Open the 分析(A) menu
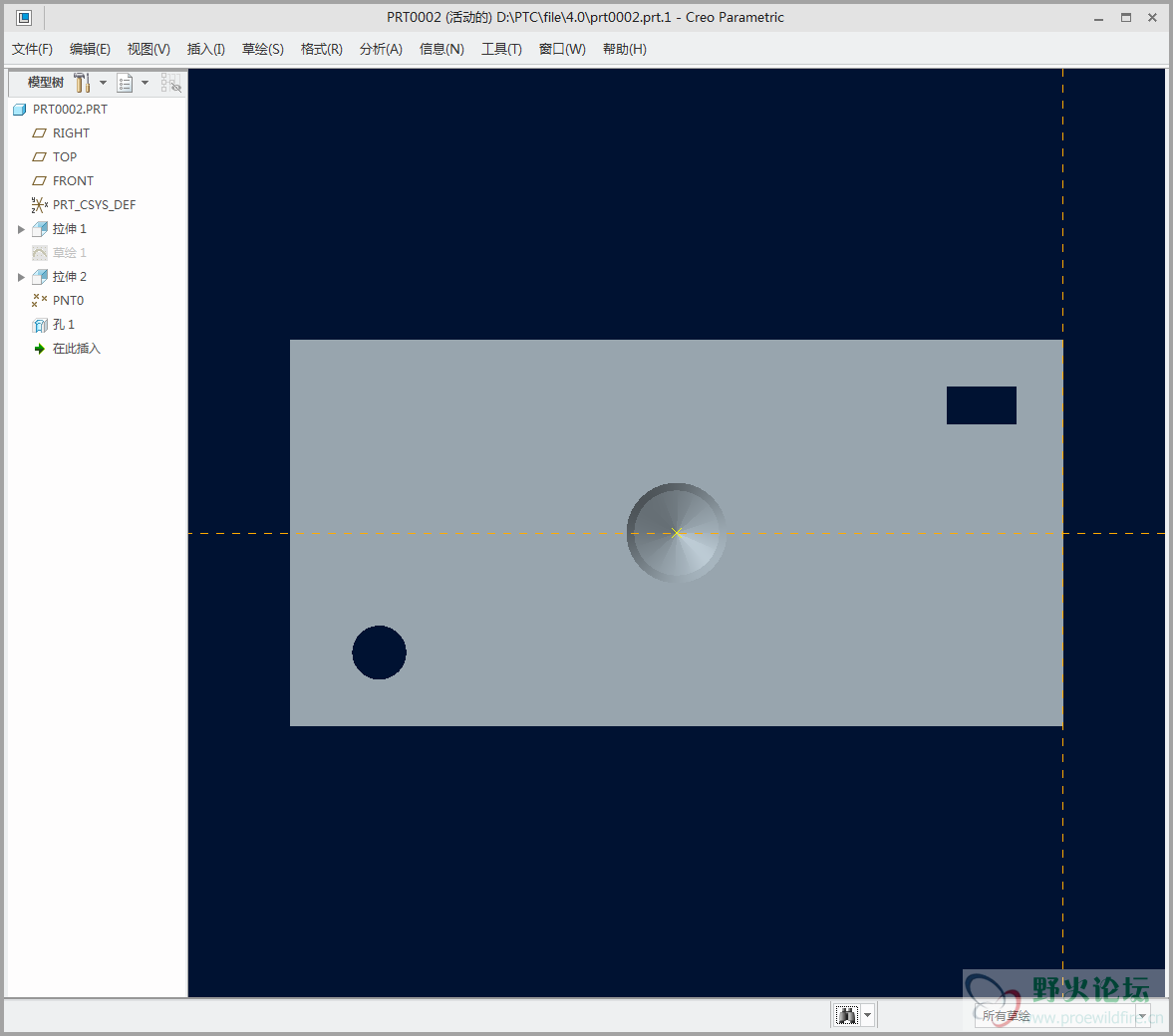This screenshot has height=1036, width=1173. (x=381, y=50)
